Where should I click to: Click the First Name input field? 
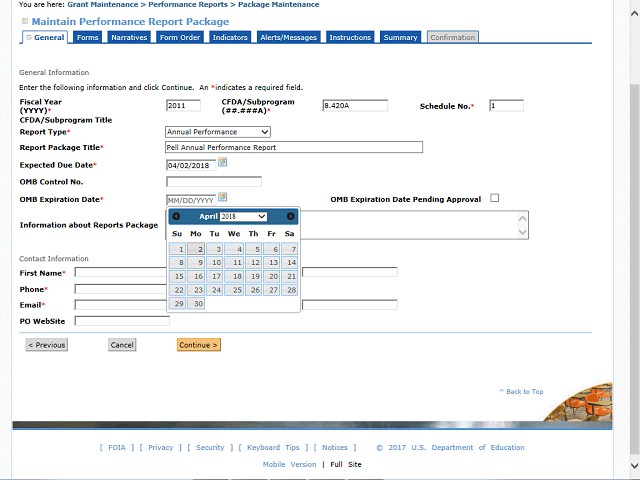121,272
